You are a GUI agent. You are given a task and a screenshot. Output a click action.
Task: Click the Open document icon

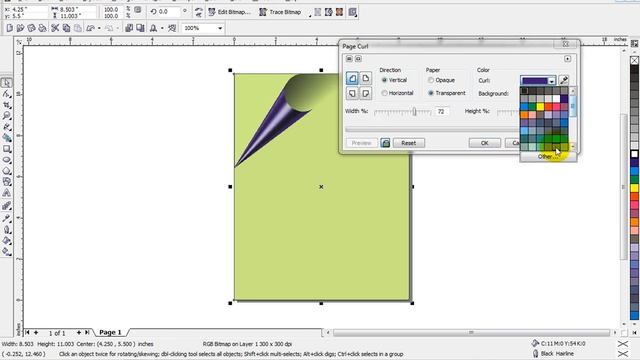point(20,28)
